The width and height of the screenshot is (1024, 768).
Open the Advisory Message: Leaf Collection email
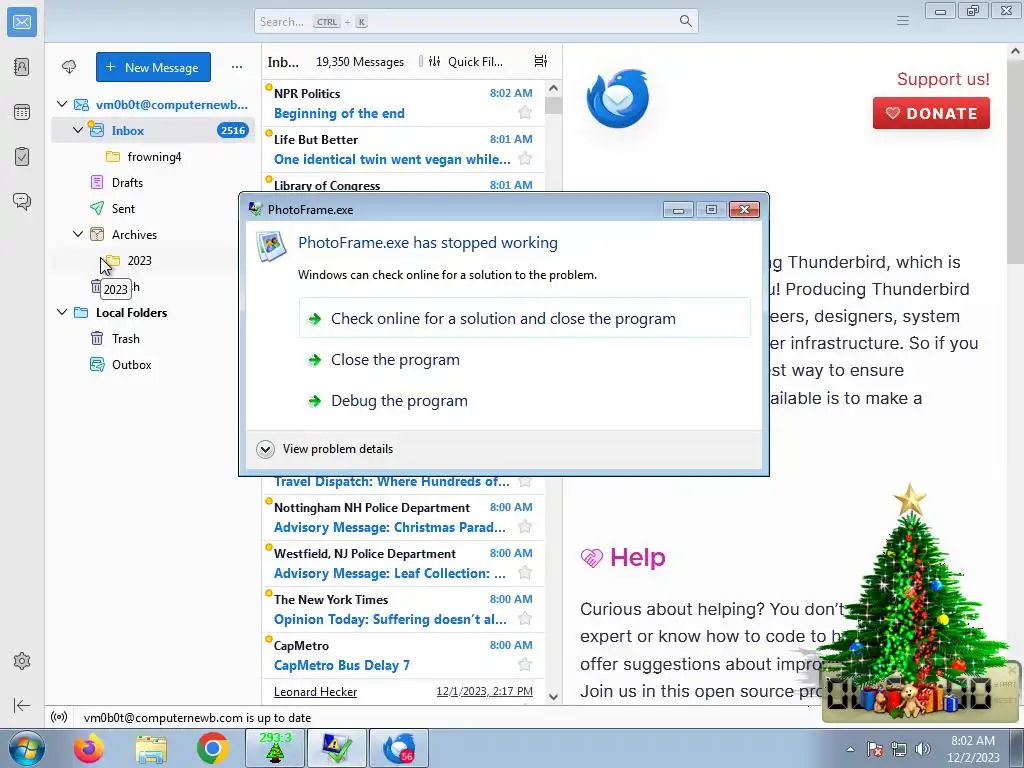tap(403, 563)
